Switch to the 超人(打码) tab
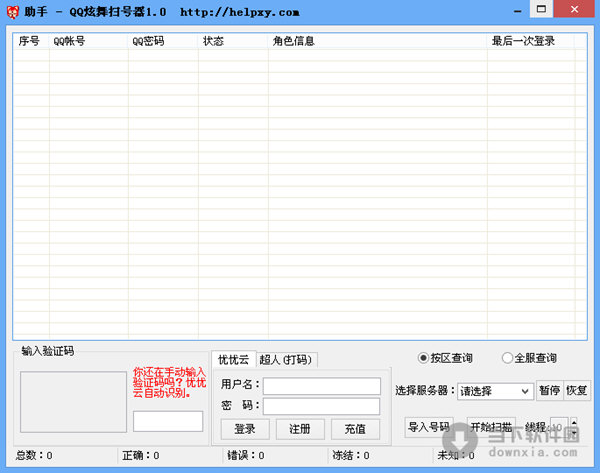Viewport: 600px width, 473px height. (286, 360)
